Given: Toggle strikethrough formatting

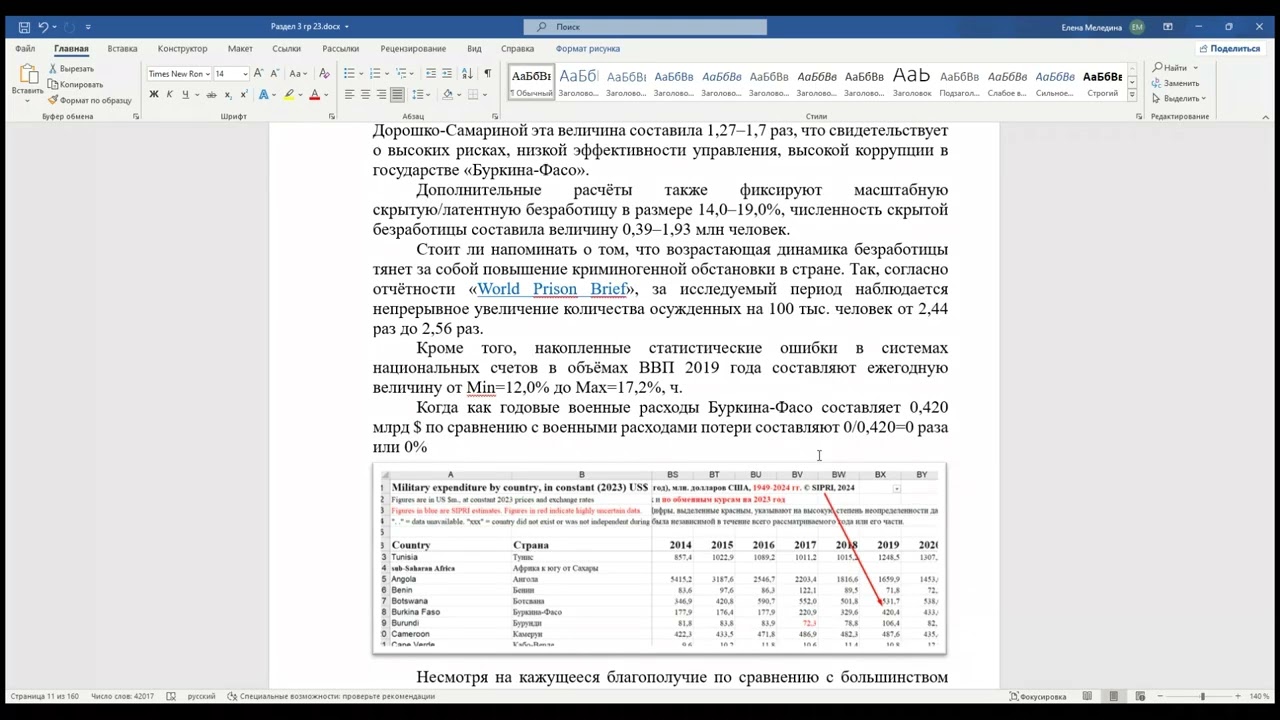Looking at the screenshot, I should tap(211, 95).
